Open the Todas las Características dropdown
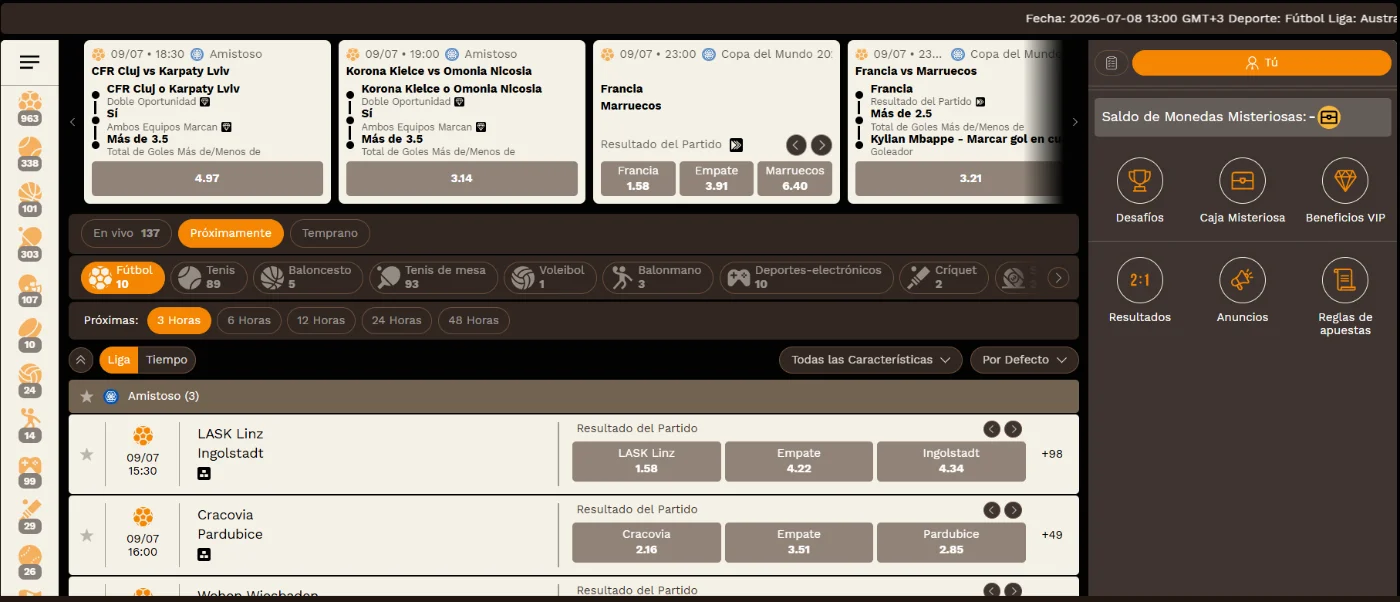This screenshot has width=1400, height=602. (x=870, y=360)
